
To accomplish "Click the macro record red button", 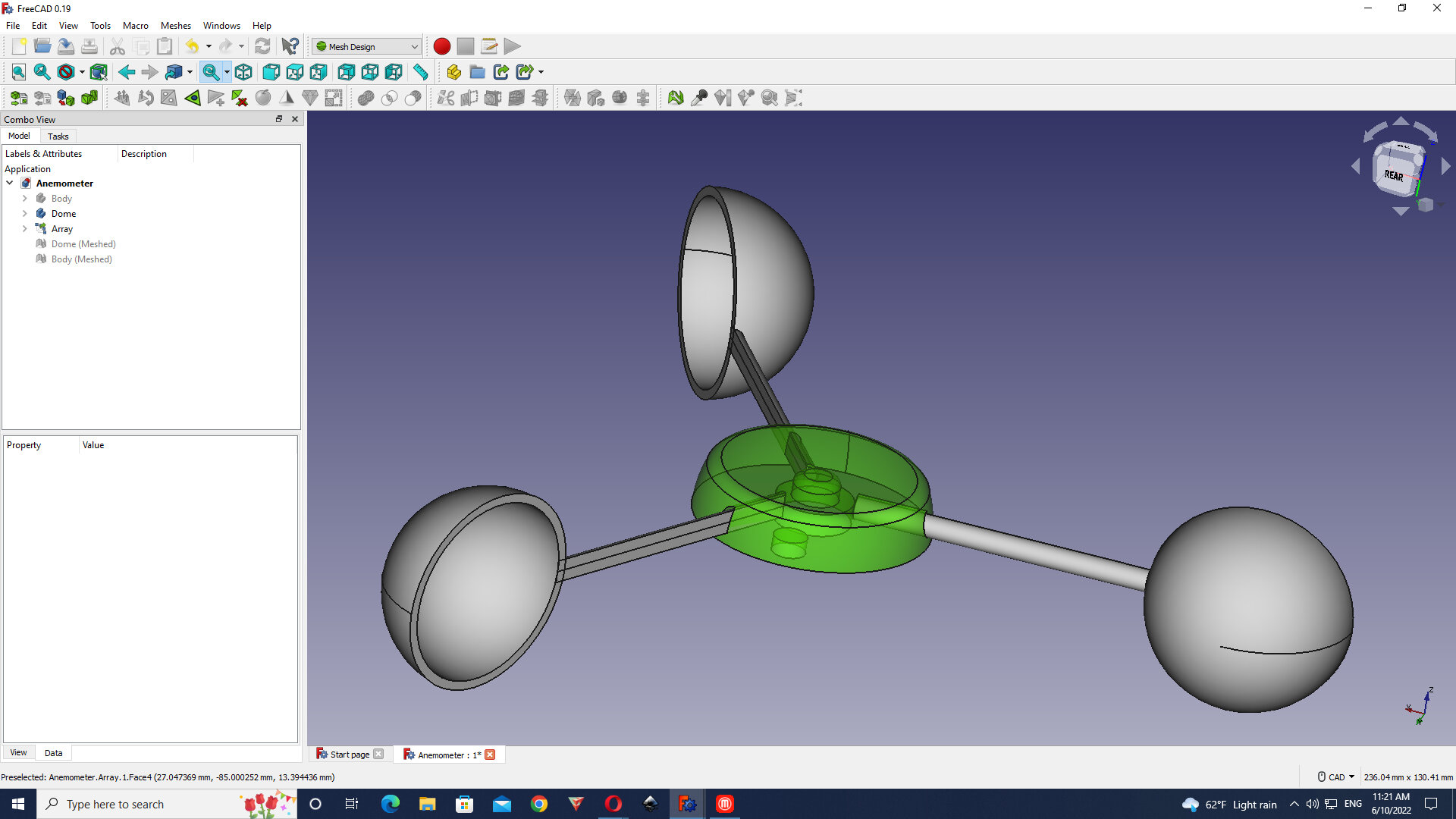I will (441, 46).
